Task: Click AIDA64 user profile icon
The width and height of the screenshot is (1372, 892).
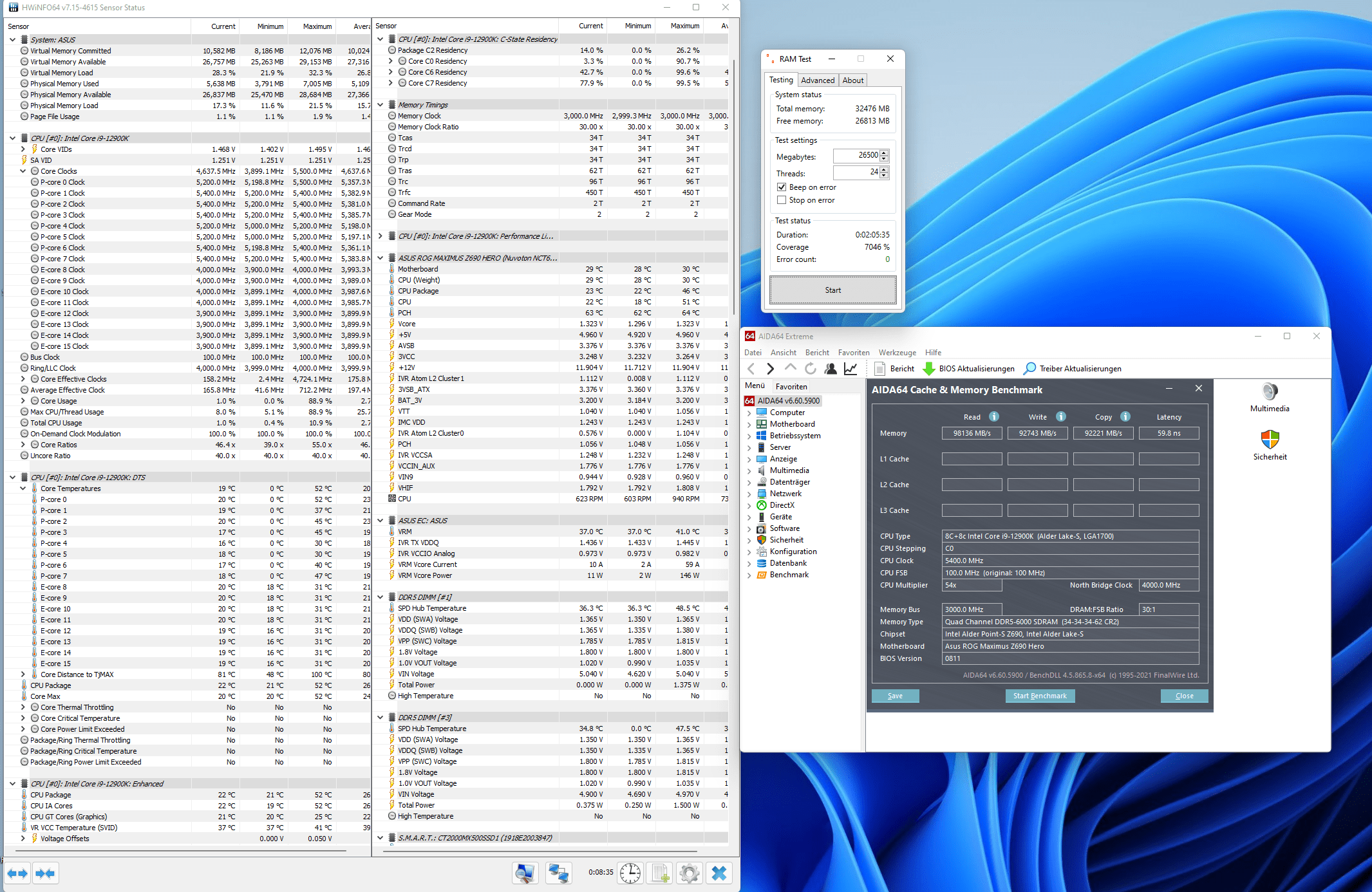Action: tap(831, 369)
